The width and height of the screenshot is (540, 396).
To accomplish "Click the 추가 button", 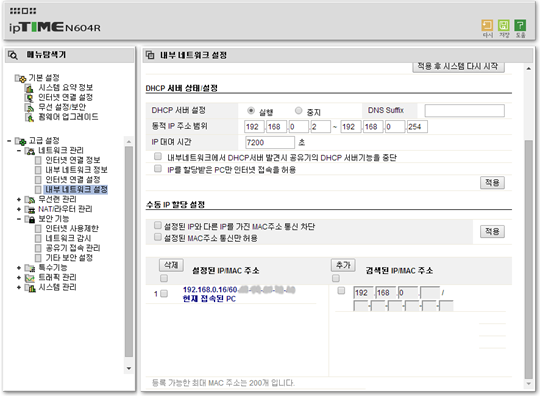I will 343,265.
